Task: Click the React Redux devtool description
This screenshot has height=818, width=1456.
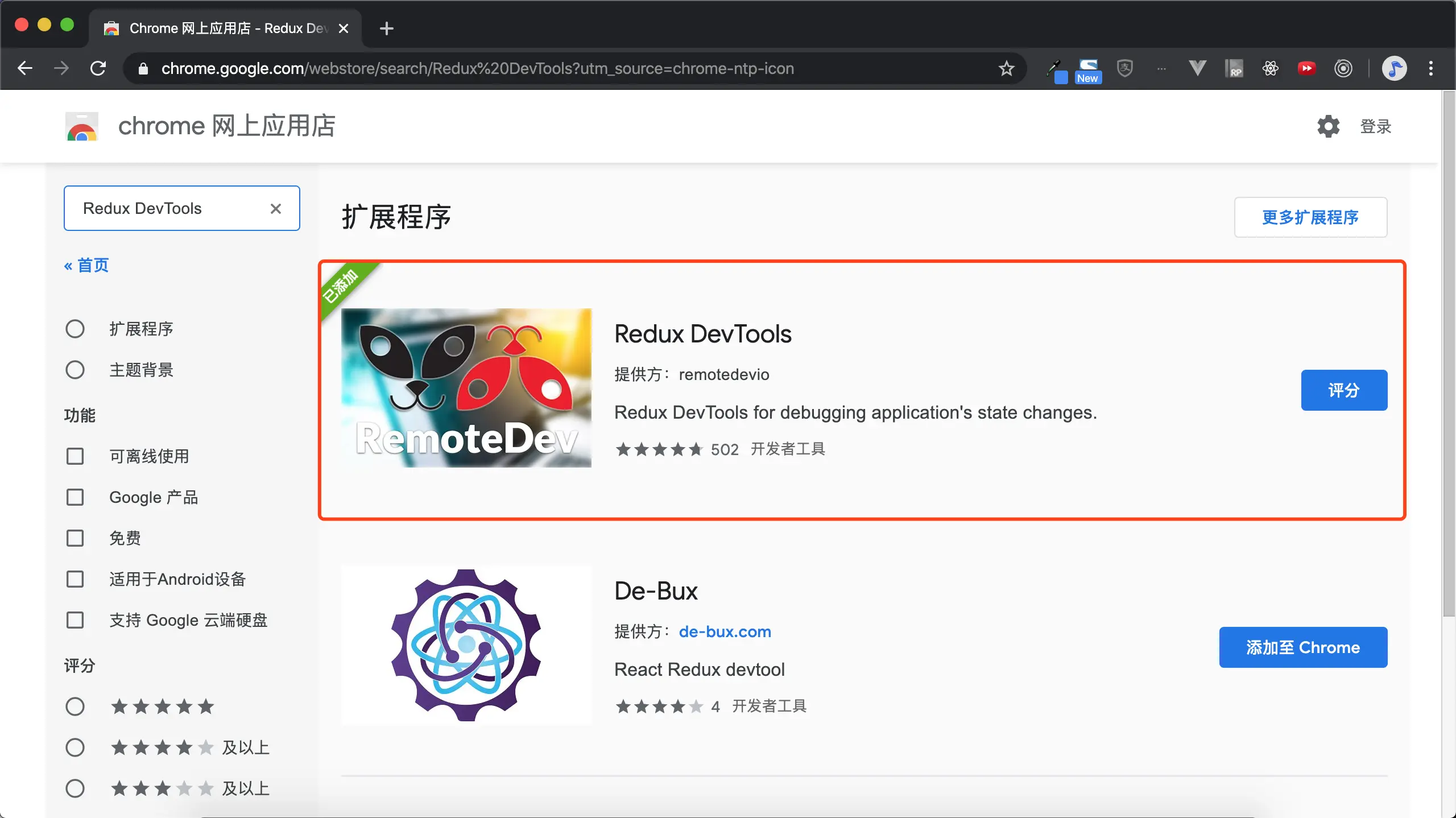Action: [x=700, y=670]
